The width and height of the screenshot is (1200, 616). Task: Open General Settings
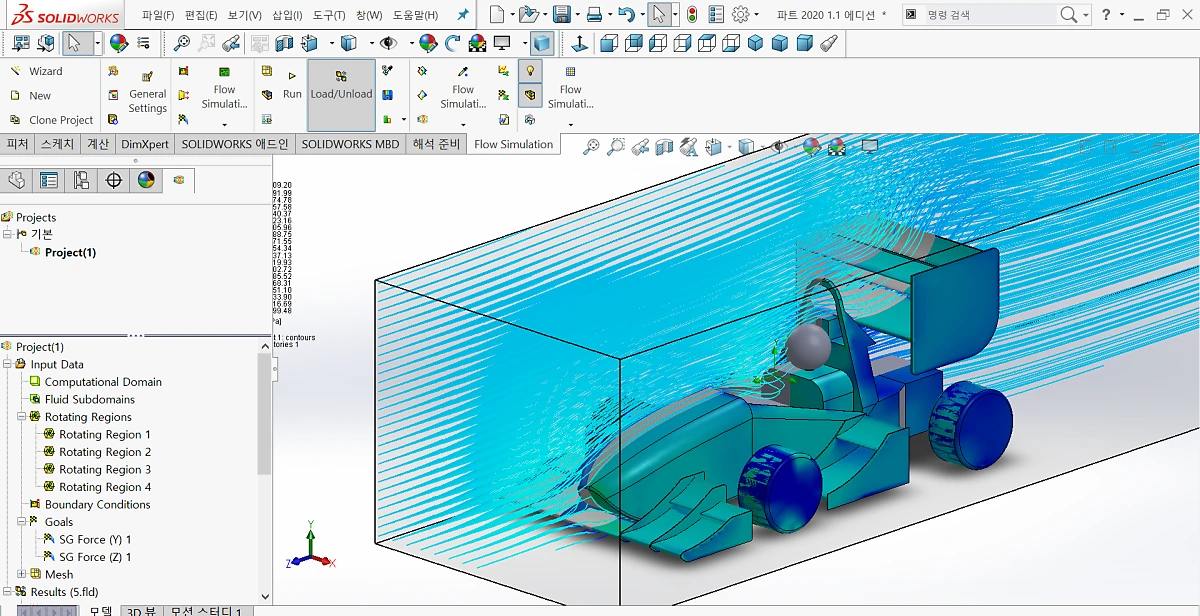[x=147, y=92]
